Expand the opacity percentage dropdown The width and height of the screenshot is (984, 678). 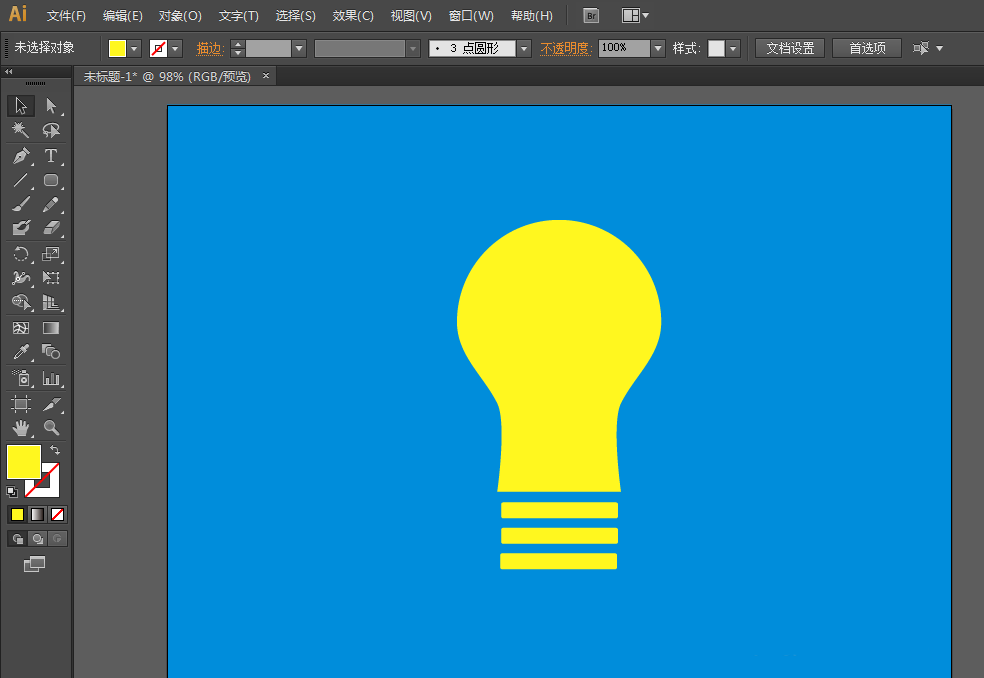[657, 49]
